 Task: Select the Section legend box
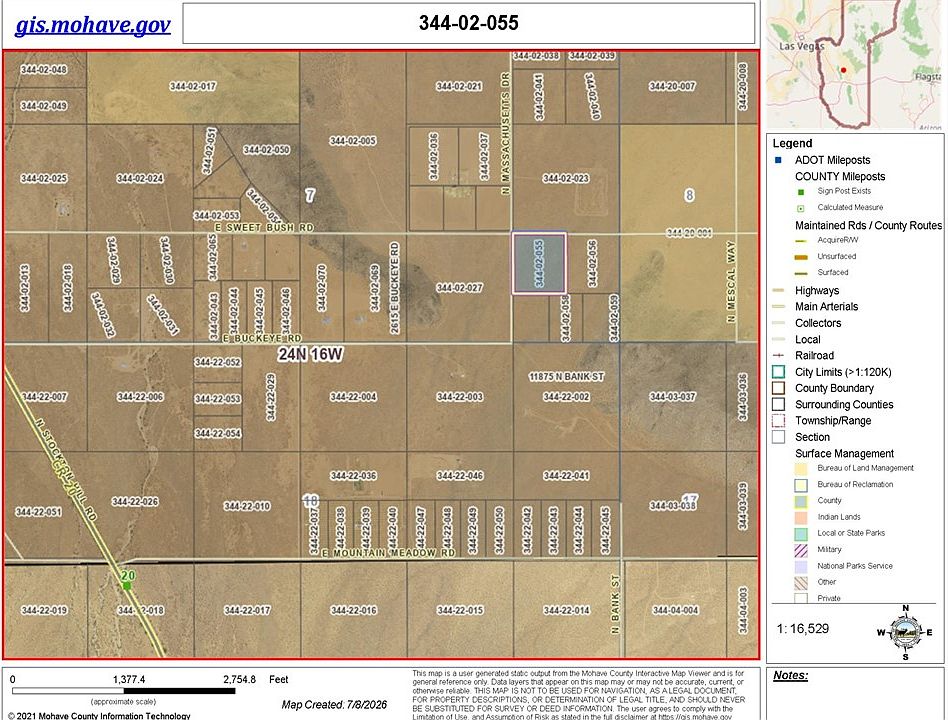point(778,437)
